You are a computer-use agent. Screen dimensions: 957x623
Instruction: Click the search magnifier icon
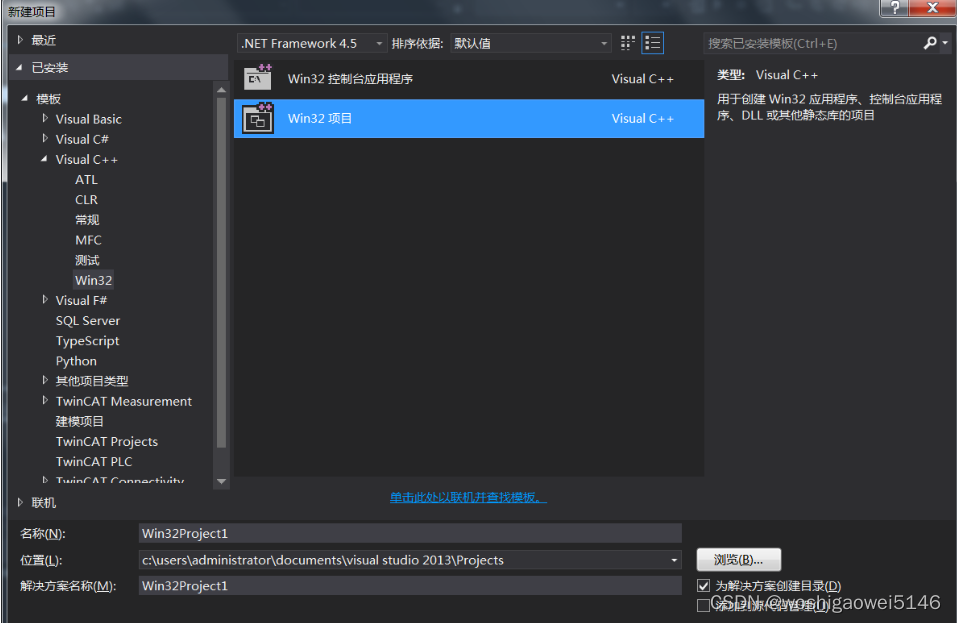[x=930, y=43]
